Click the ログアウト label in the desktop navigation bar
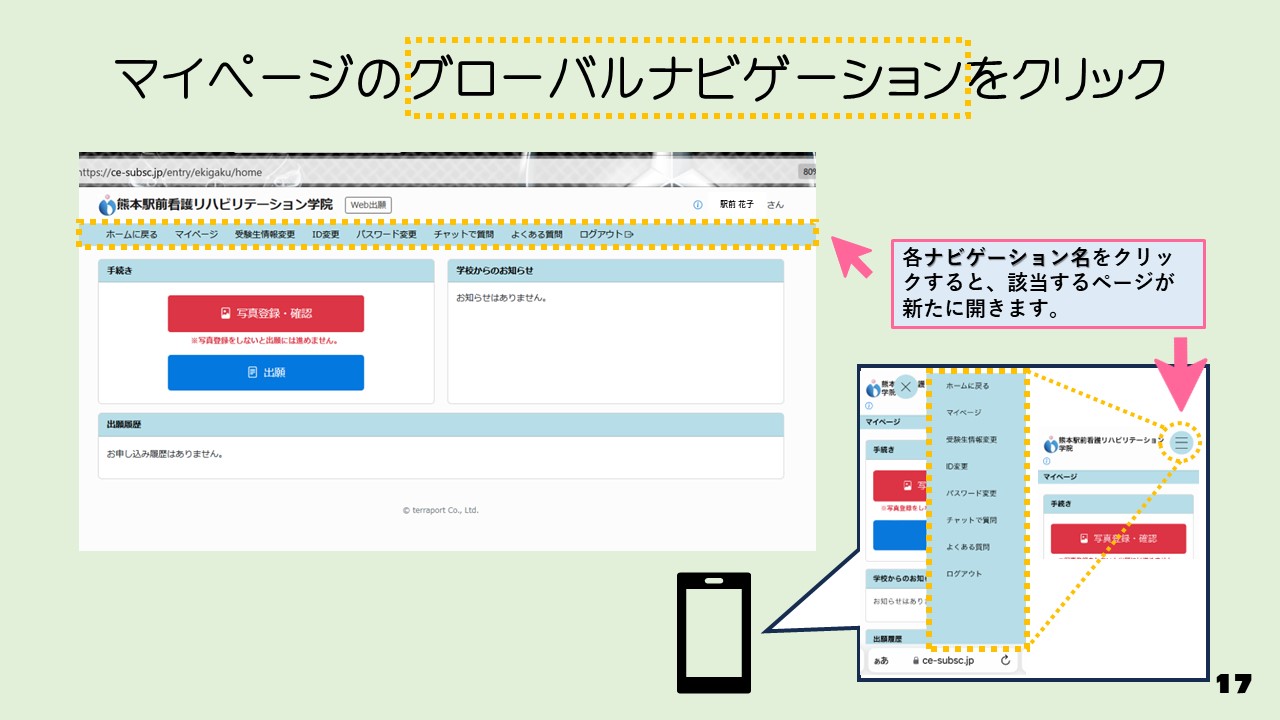The image size is (1280, 720). pos(601,235)
